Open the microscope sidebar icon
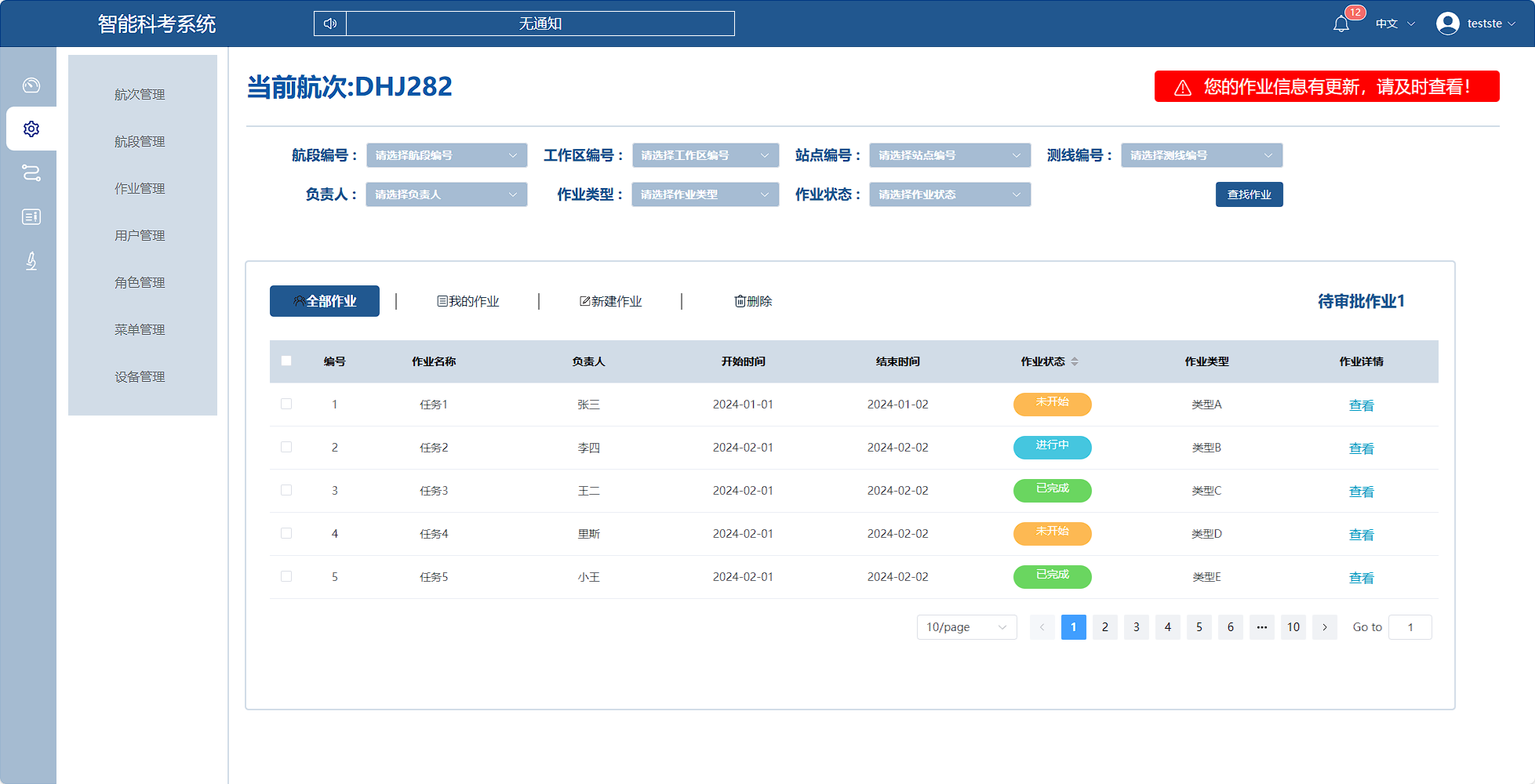This screenshot has height=784, width=1535. coord(31,260)
